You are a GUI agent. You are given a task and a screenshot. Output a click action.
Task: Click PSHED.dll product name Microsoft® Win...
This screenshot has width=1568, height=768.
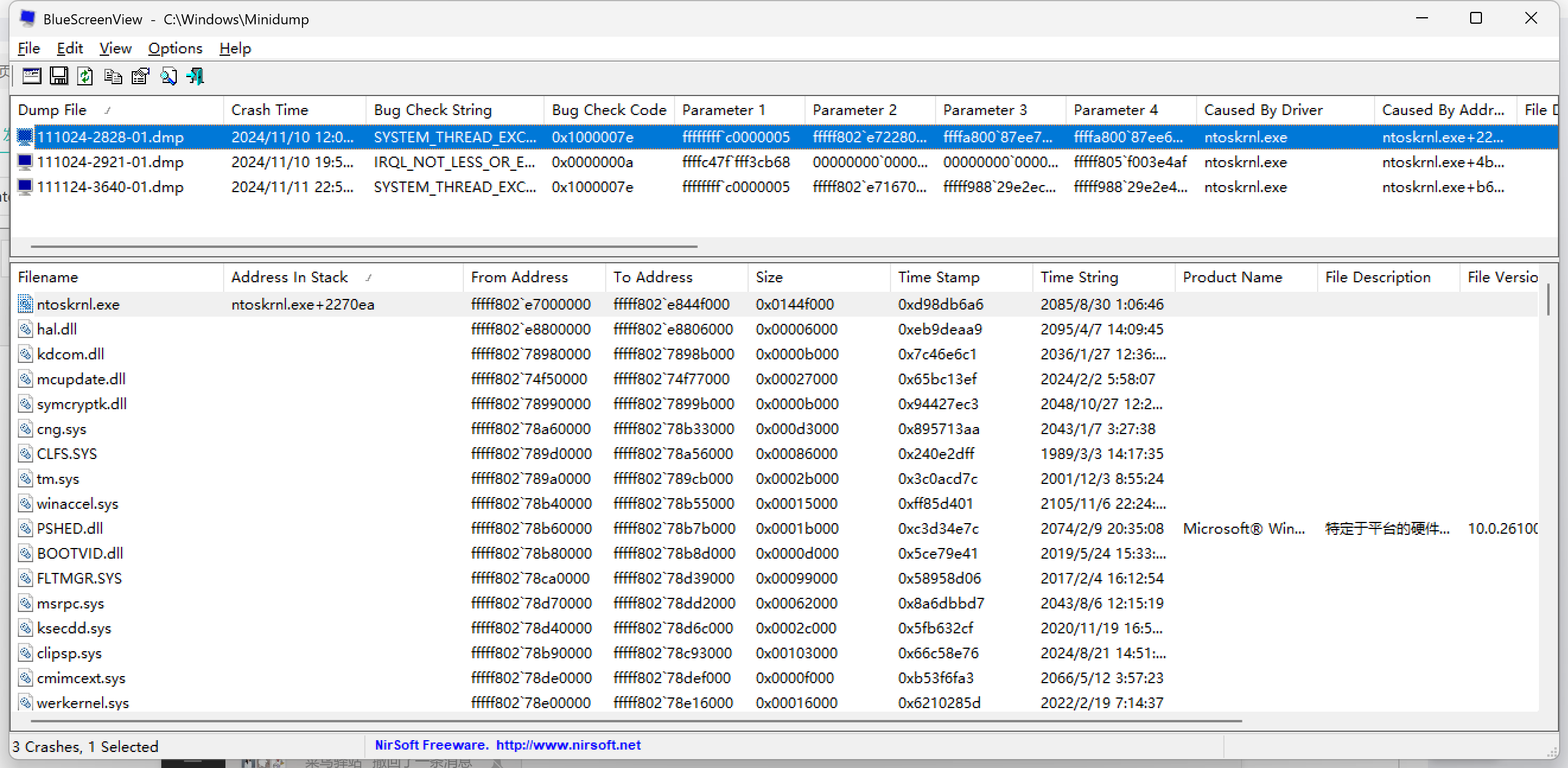coord(1243,529)
